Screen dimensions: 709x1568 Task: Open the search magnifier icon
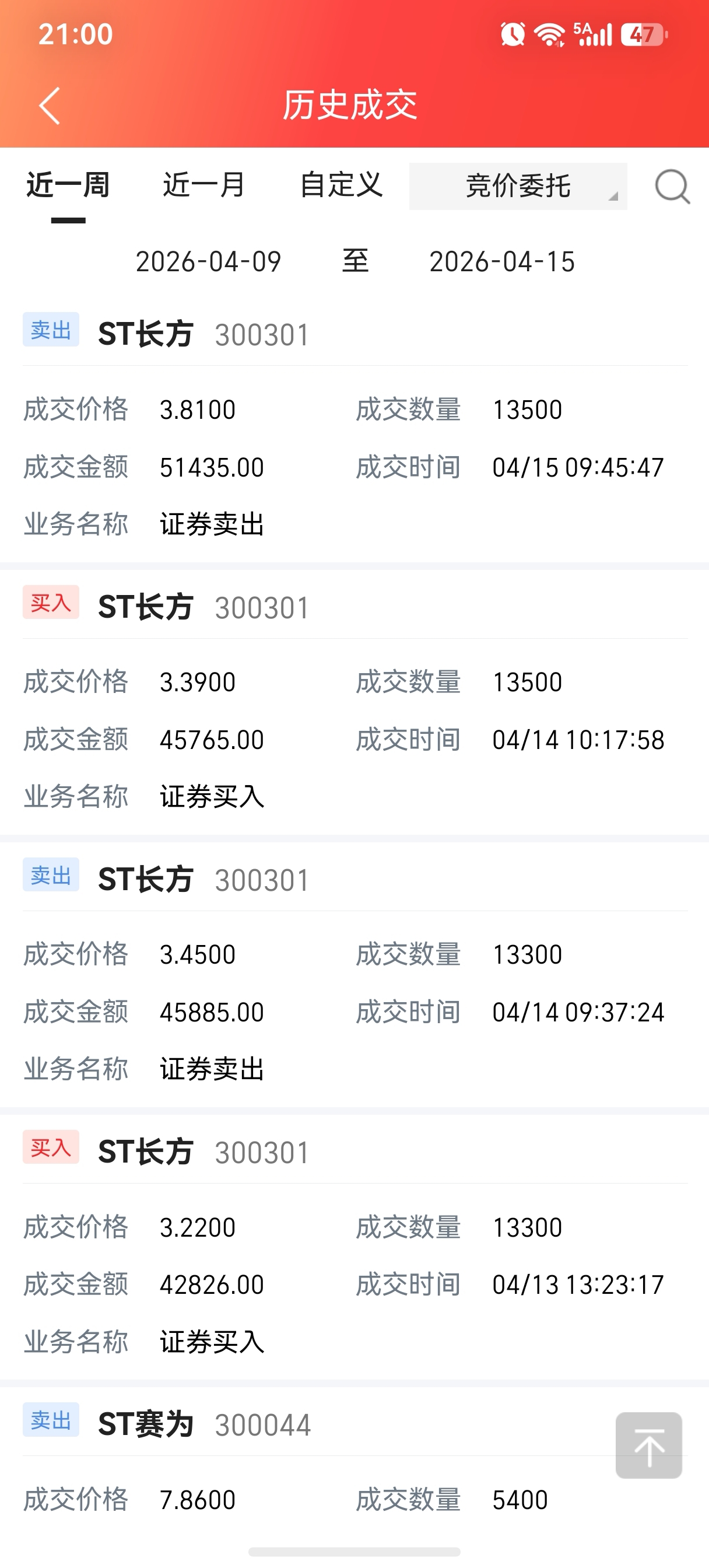coord(672,186)
